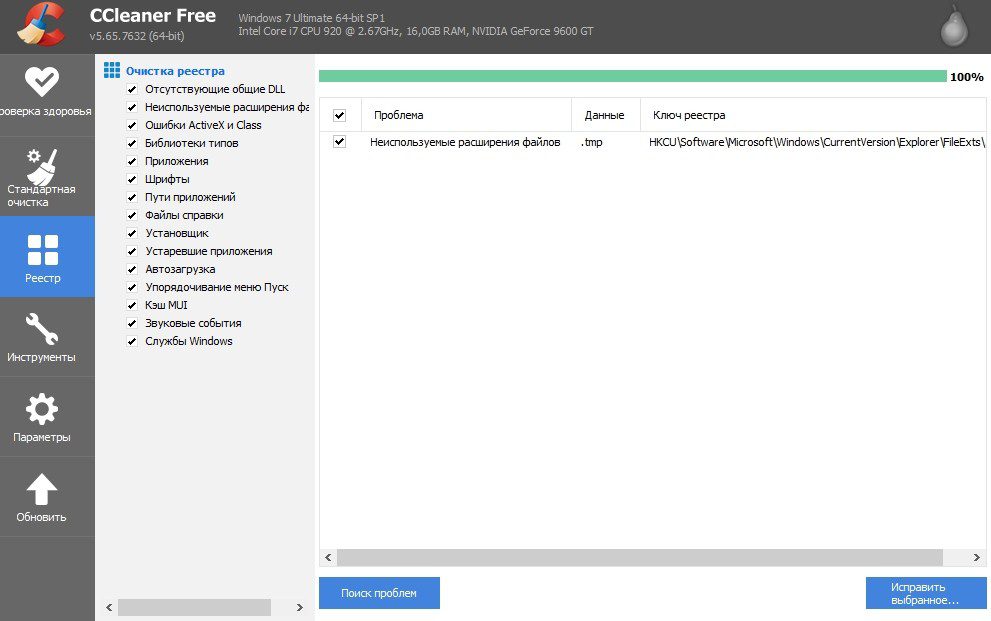Sort by Данные column header
Screen dimensions: 991x621
click(605, 115)
